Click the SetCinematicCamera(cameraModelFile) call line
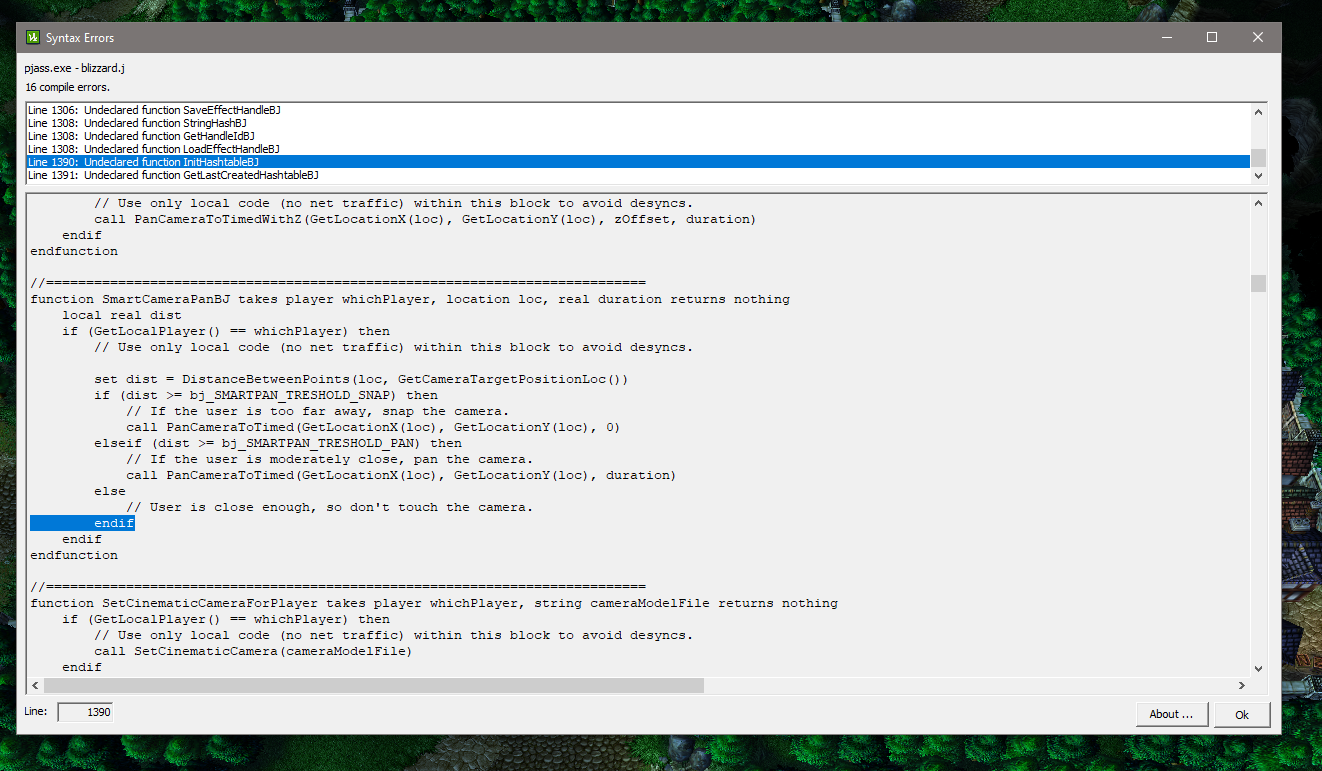This screenshot has height=771, width=1322. coord(253,651)
